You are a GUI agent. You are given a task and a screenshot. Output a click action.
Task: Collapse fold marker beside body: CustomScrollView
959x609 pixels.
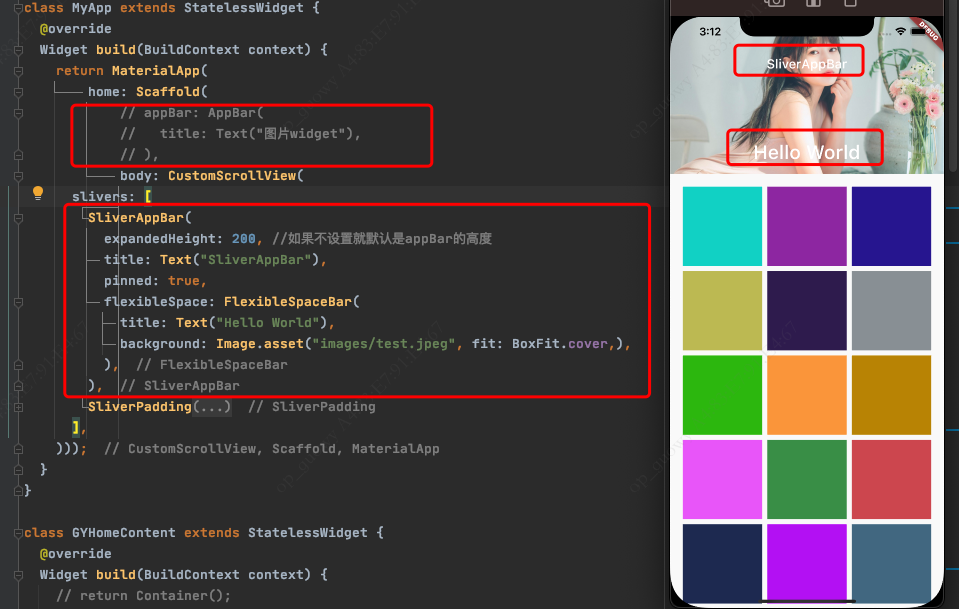point(18,176)
